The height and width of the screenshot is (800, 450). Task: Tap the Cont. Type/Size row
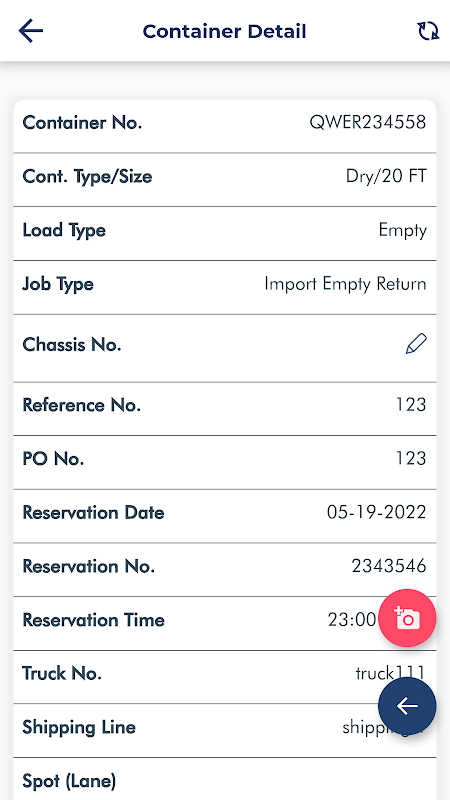point(225,180)
